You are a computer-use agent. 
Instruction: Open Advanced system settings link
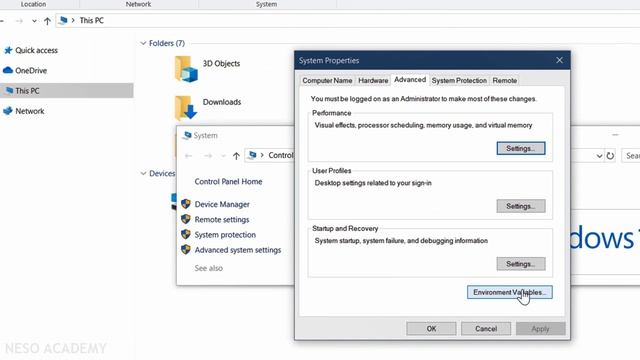click(x=238, y=250)
